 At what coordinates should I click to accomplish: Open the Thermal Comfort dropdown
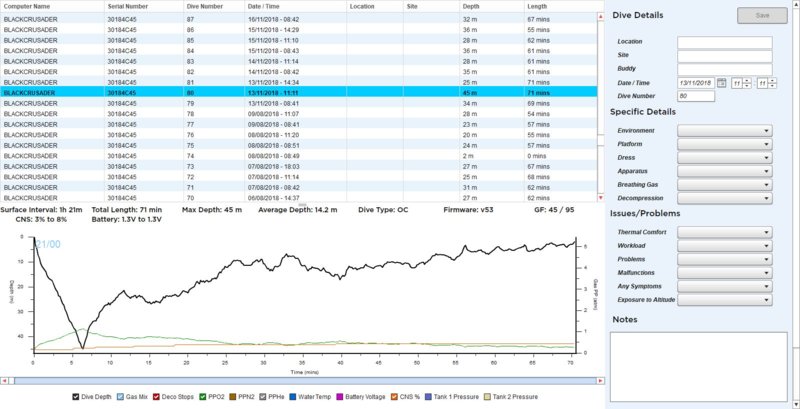pos(724,232)
